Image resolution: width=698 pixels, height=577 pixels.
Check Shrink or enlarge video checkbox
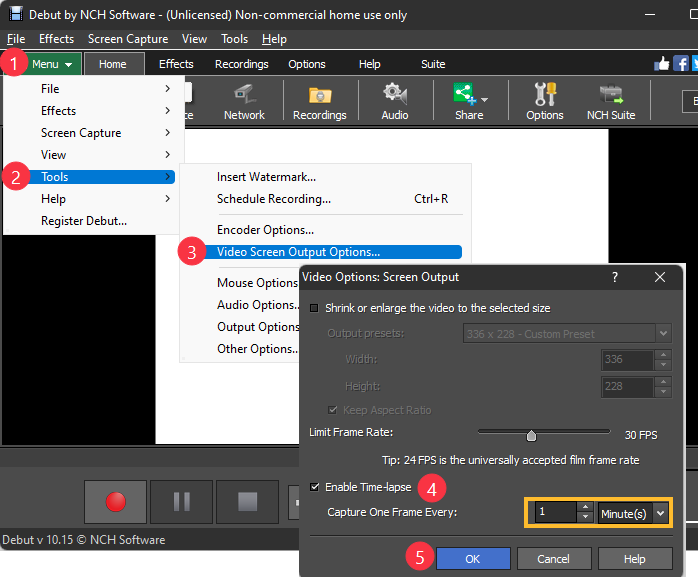click(x=316, y=308)
